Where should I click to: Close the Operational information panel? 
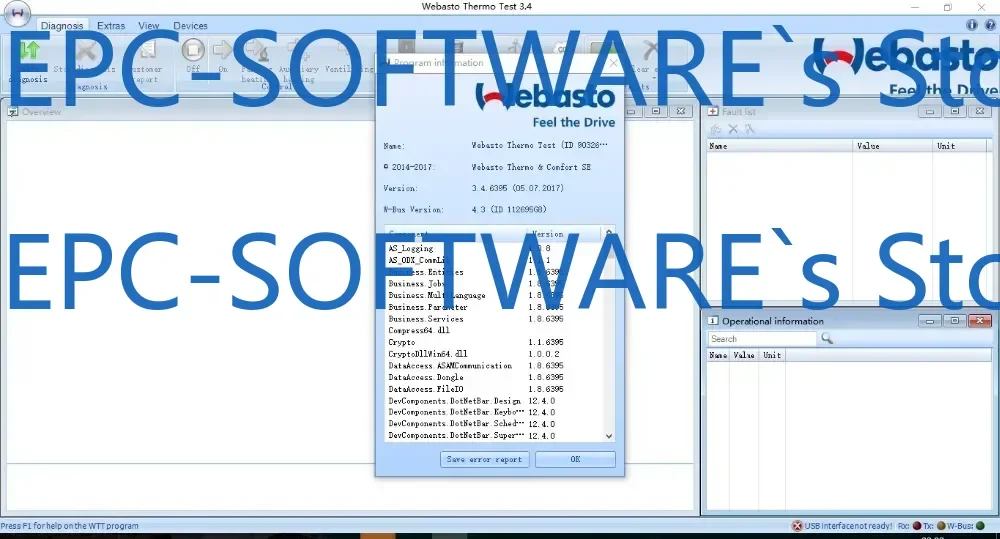click(980, 321)
